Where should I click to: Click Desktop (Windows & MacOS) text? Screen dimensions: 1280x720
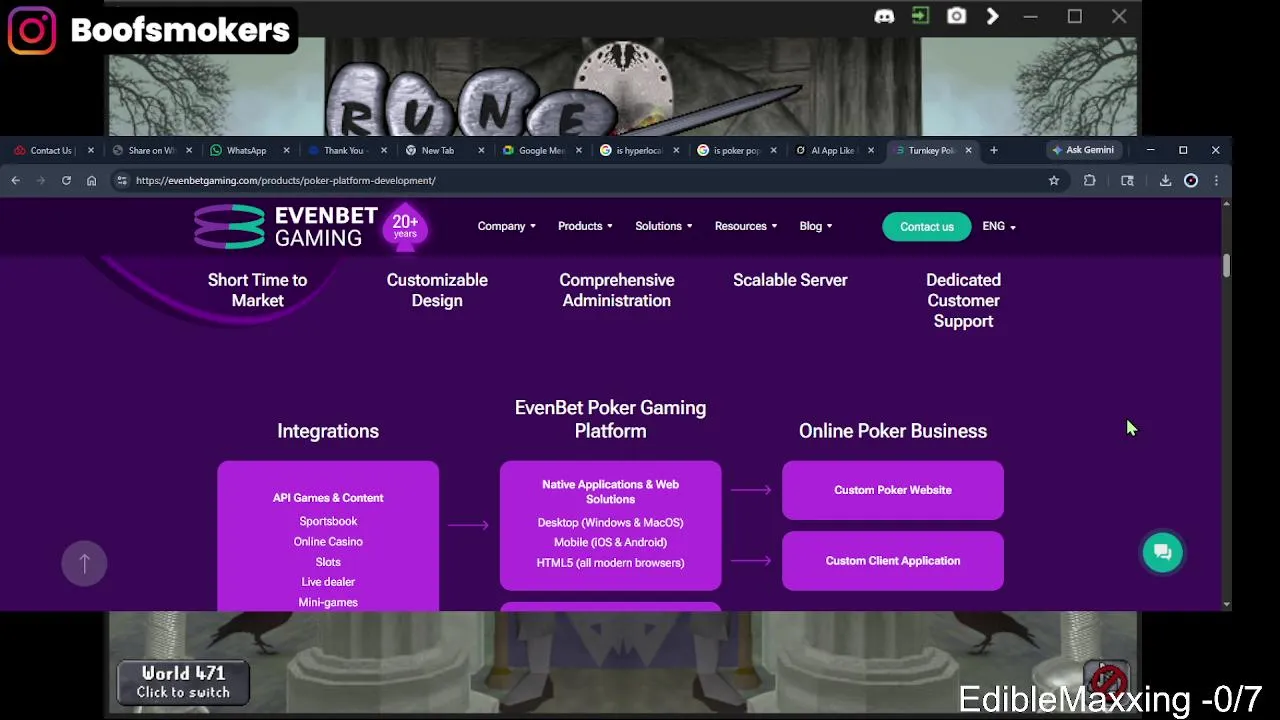pos(610,522)
